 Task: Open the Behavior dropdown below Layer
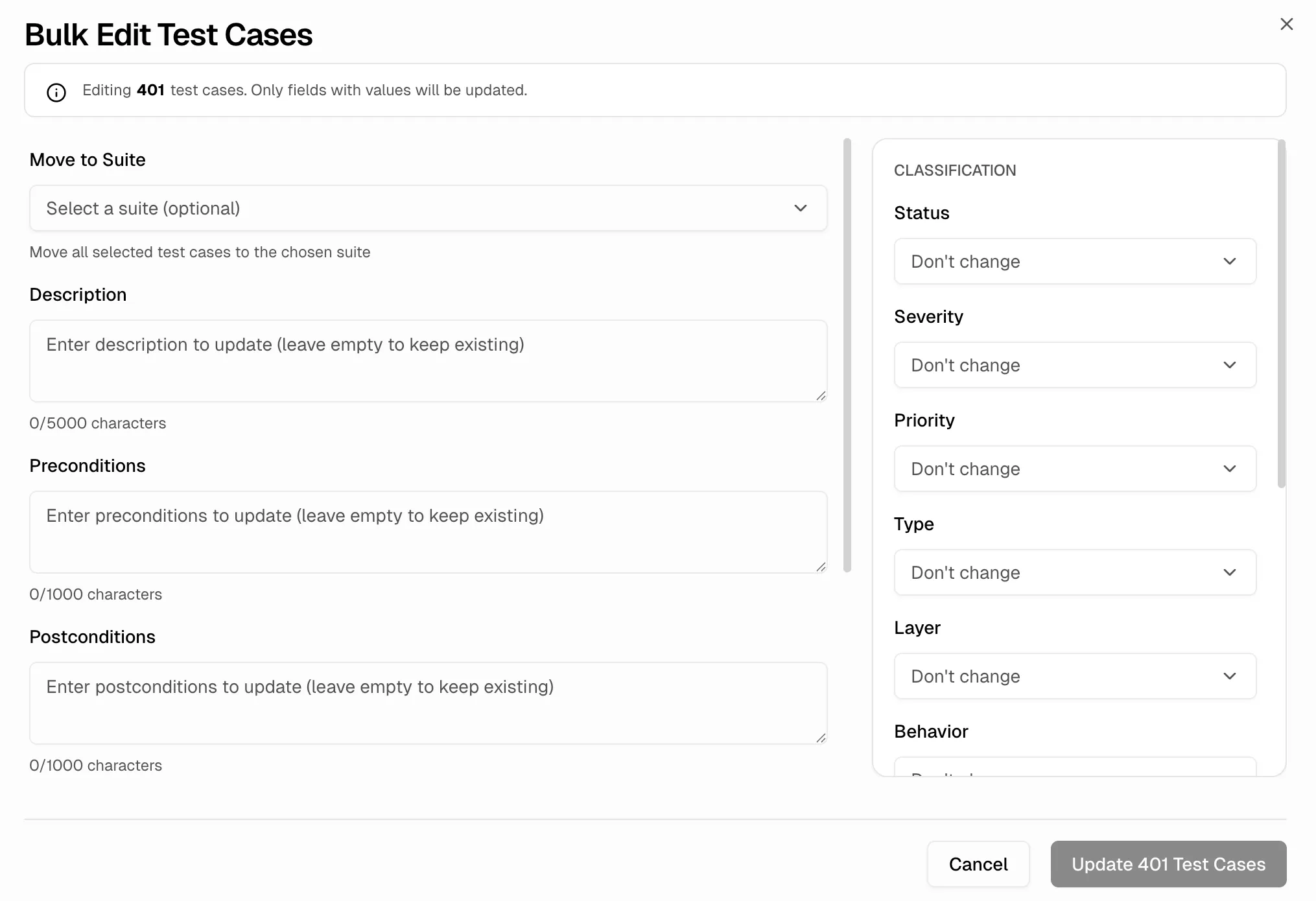click(1075, 771)
